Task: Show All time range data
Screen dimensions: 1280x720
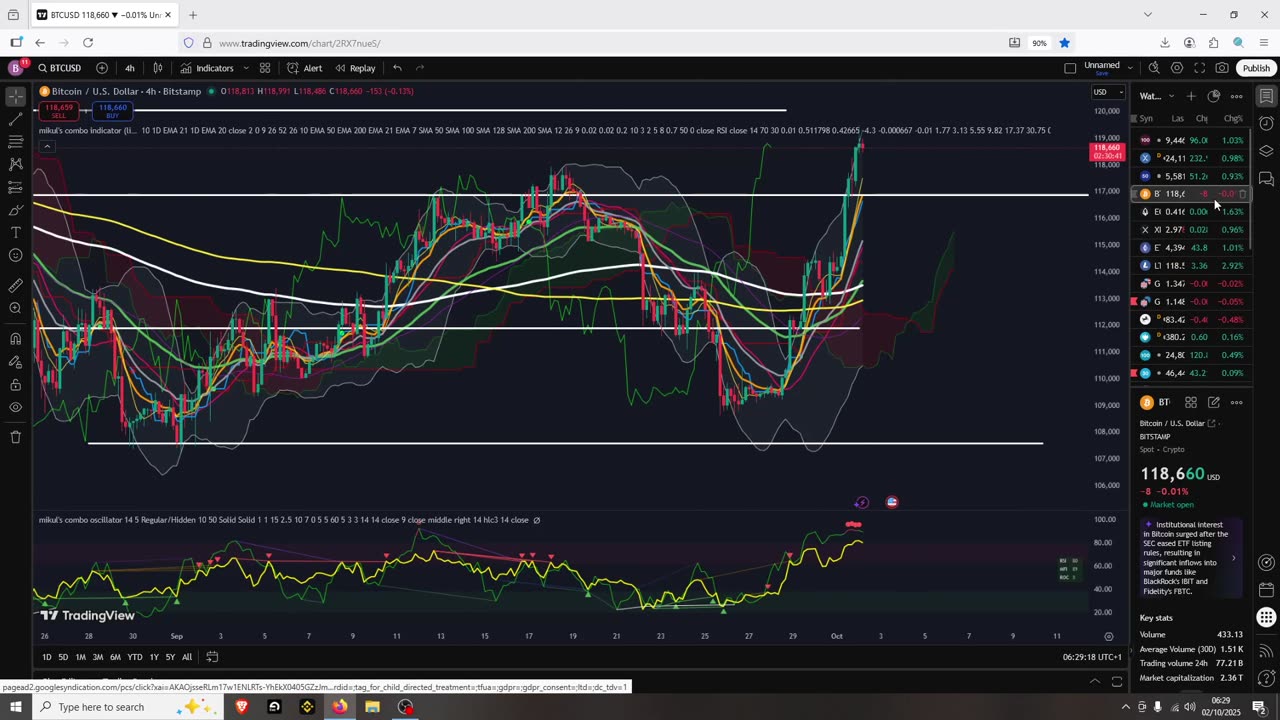Action: (x=187, y=657)
